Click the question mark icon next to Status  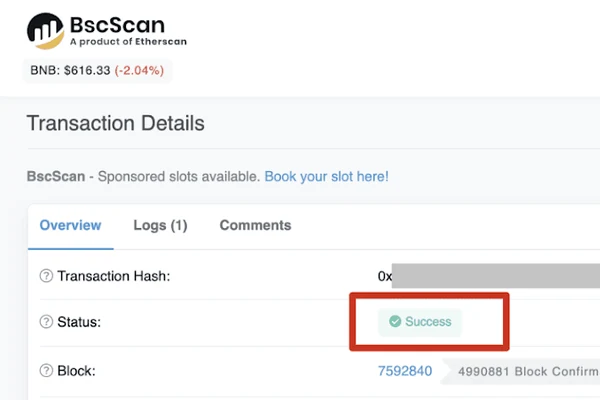46,322
